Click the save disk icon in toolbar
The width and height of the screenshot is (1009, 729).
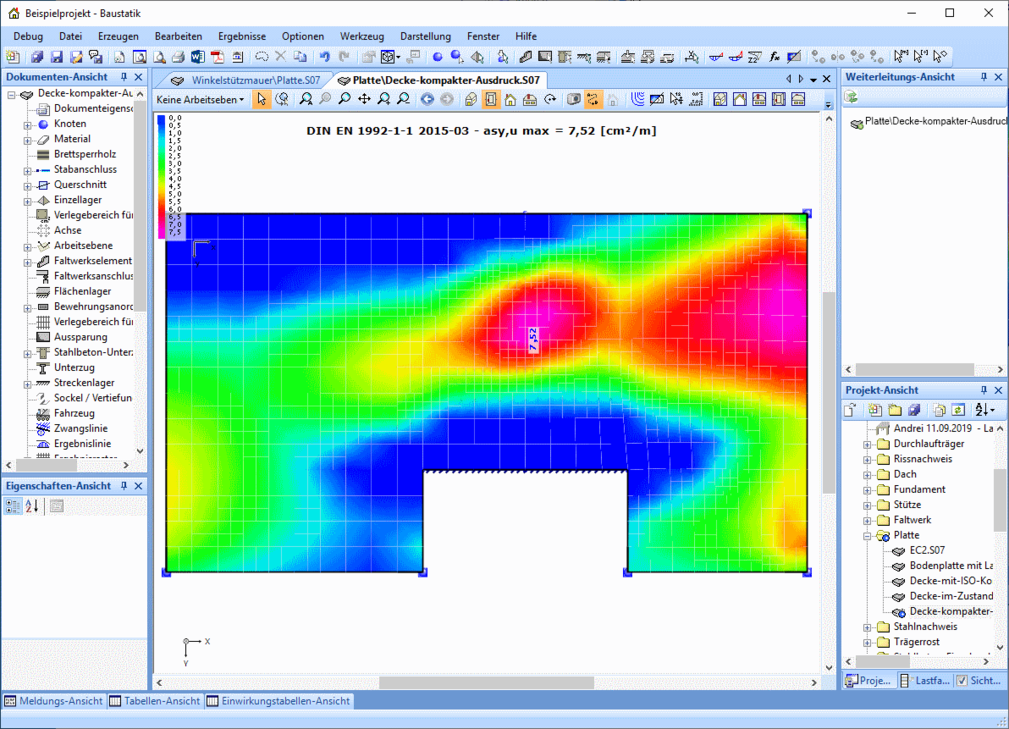tap(57, 57)
